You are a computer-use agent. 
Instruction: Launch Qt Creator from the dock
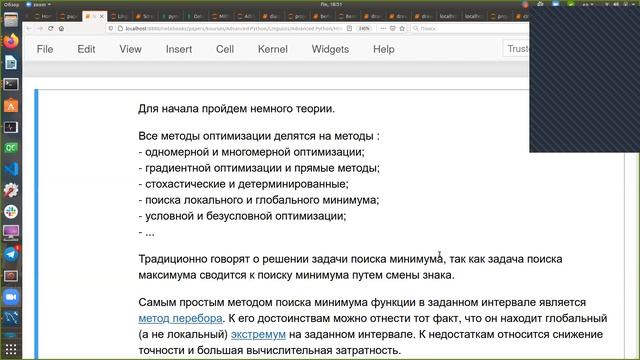coord(11,148)
